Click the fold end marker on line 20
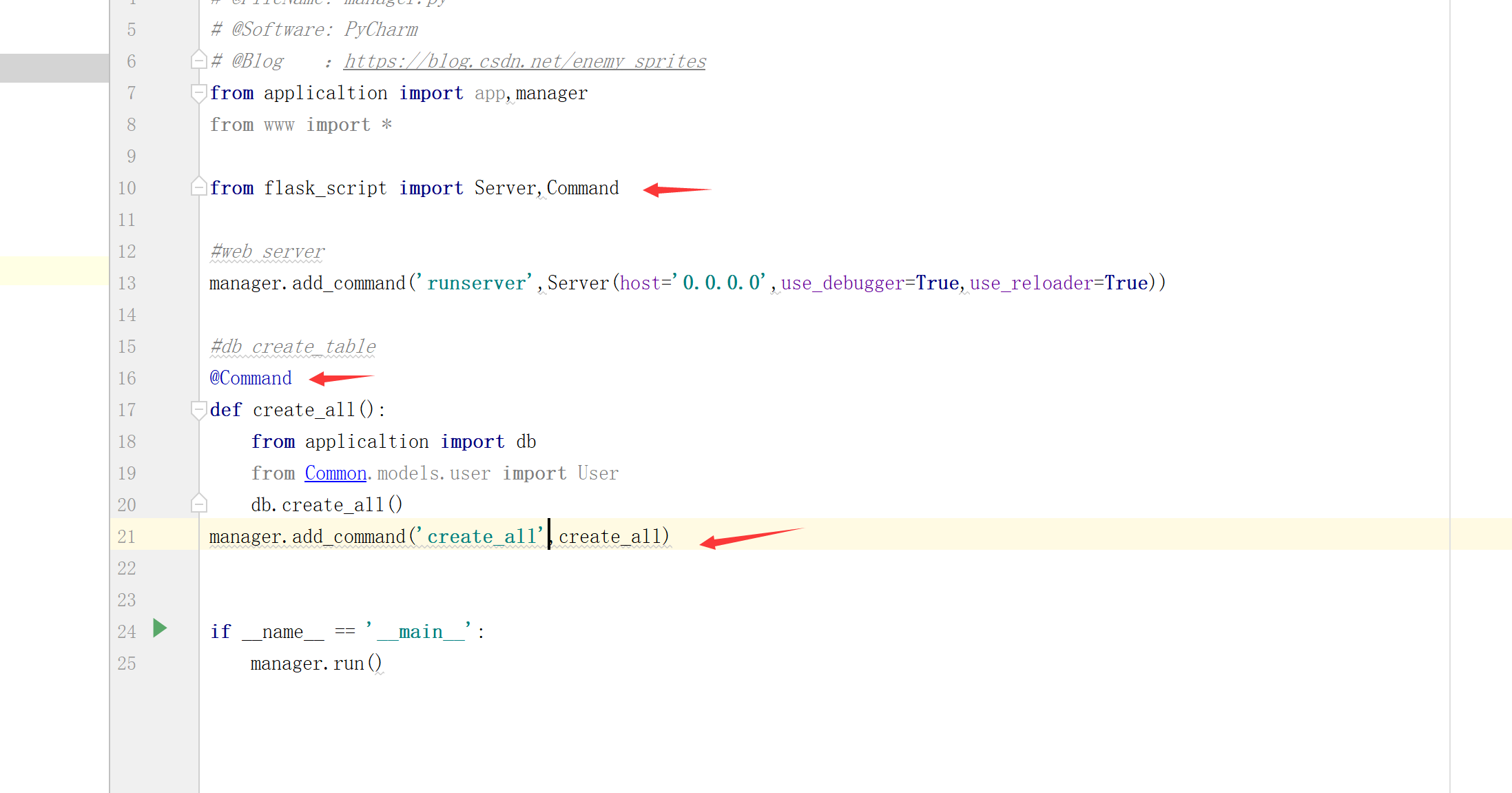This screenshot has width=1512, height=793. [198, 504]
